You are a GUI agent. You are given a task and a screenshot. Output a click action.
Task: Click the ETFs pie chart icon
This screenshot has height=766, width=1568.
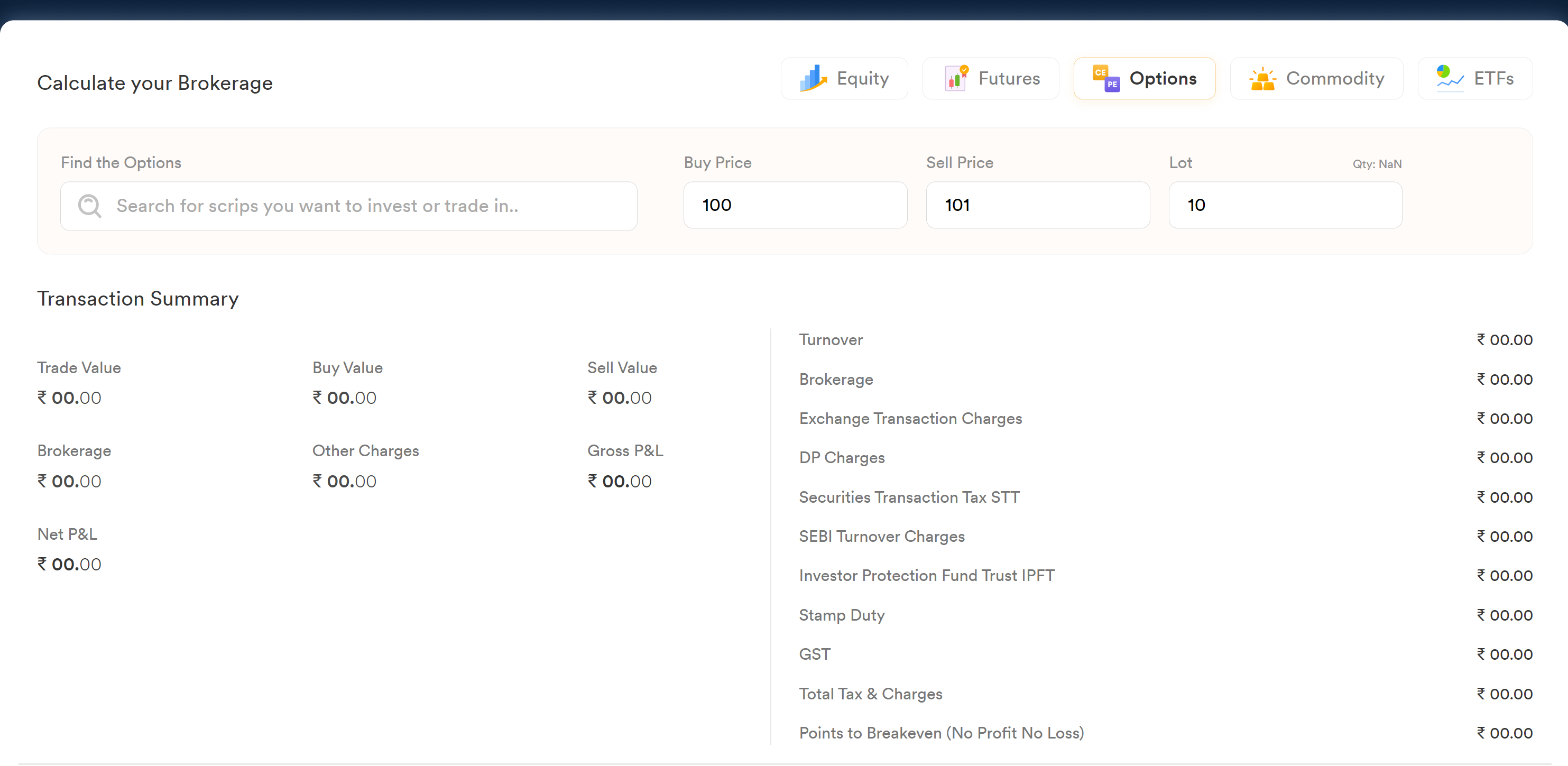[x=1449, y=79]
